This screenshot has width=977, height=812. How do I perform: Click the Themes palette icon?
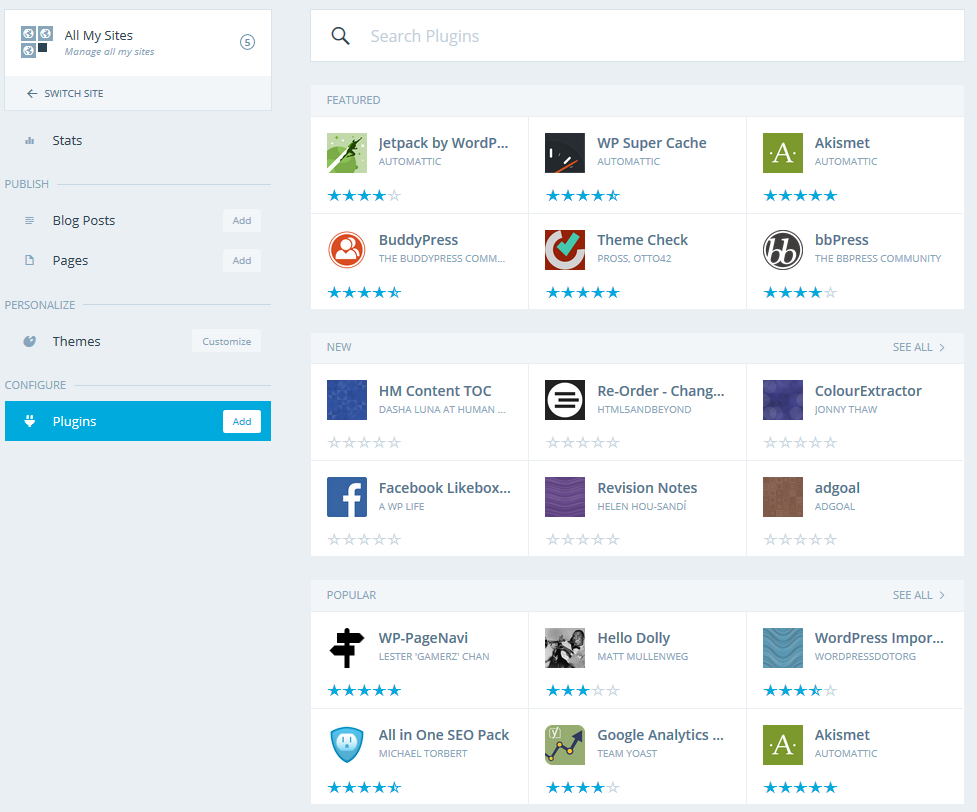[29, 342]
